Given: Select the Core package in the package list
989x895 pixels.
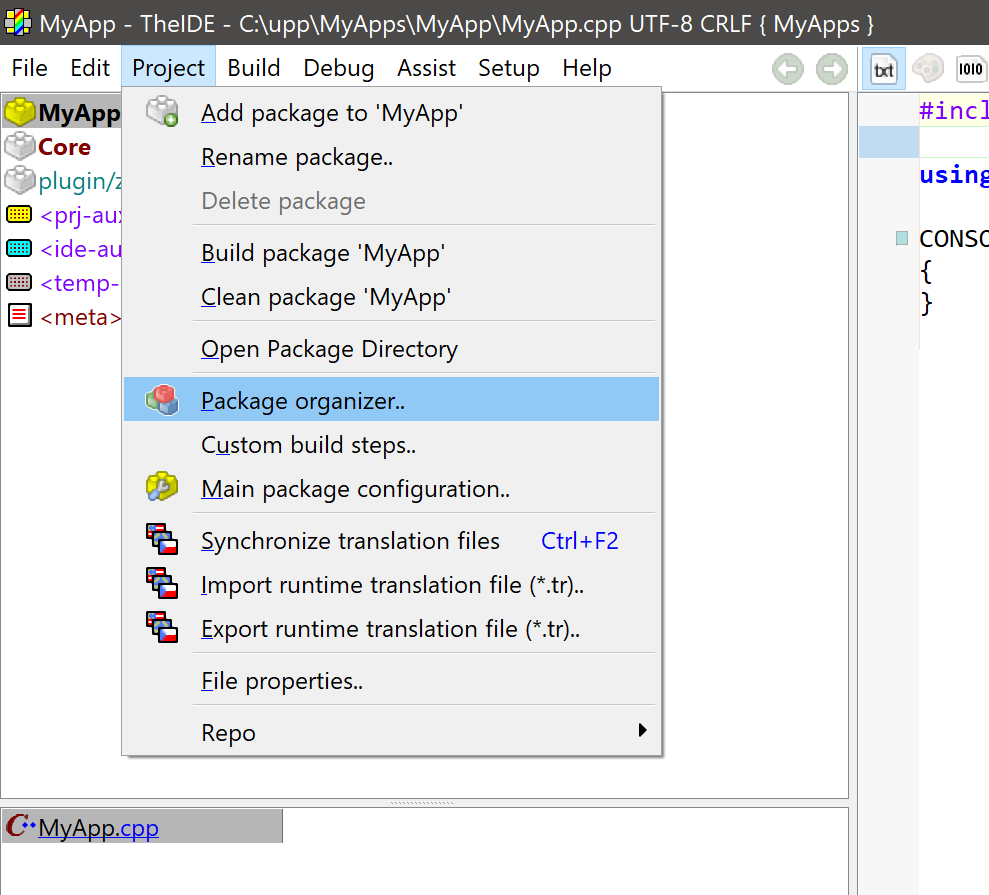Looking at the screenshot, I should 64,147.
